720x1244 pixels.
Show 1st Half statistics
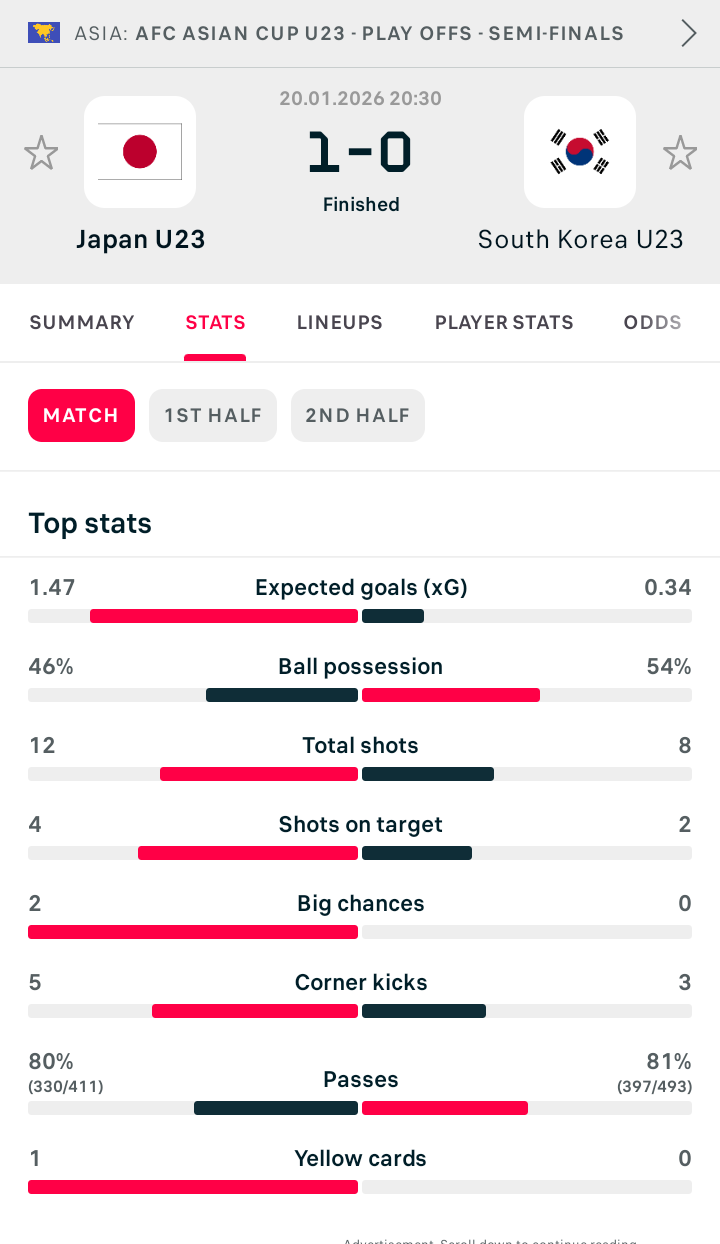coord(213,415)
